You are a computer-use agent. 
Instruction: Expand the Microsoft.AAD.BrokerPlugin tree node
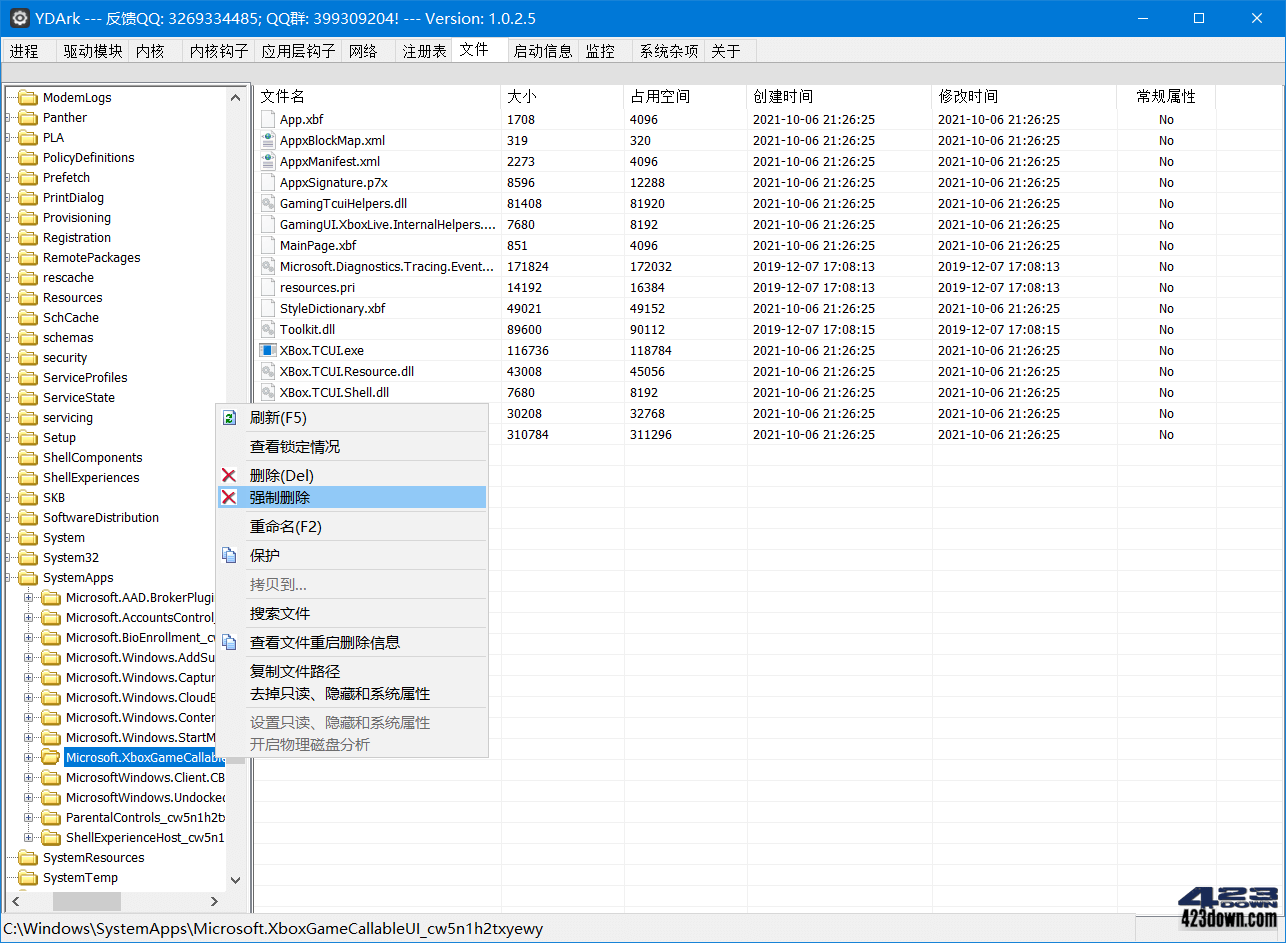[30, 597]
